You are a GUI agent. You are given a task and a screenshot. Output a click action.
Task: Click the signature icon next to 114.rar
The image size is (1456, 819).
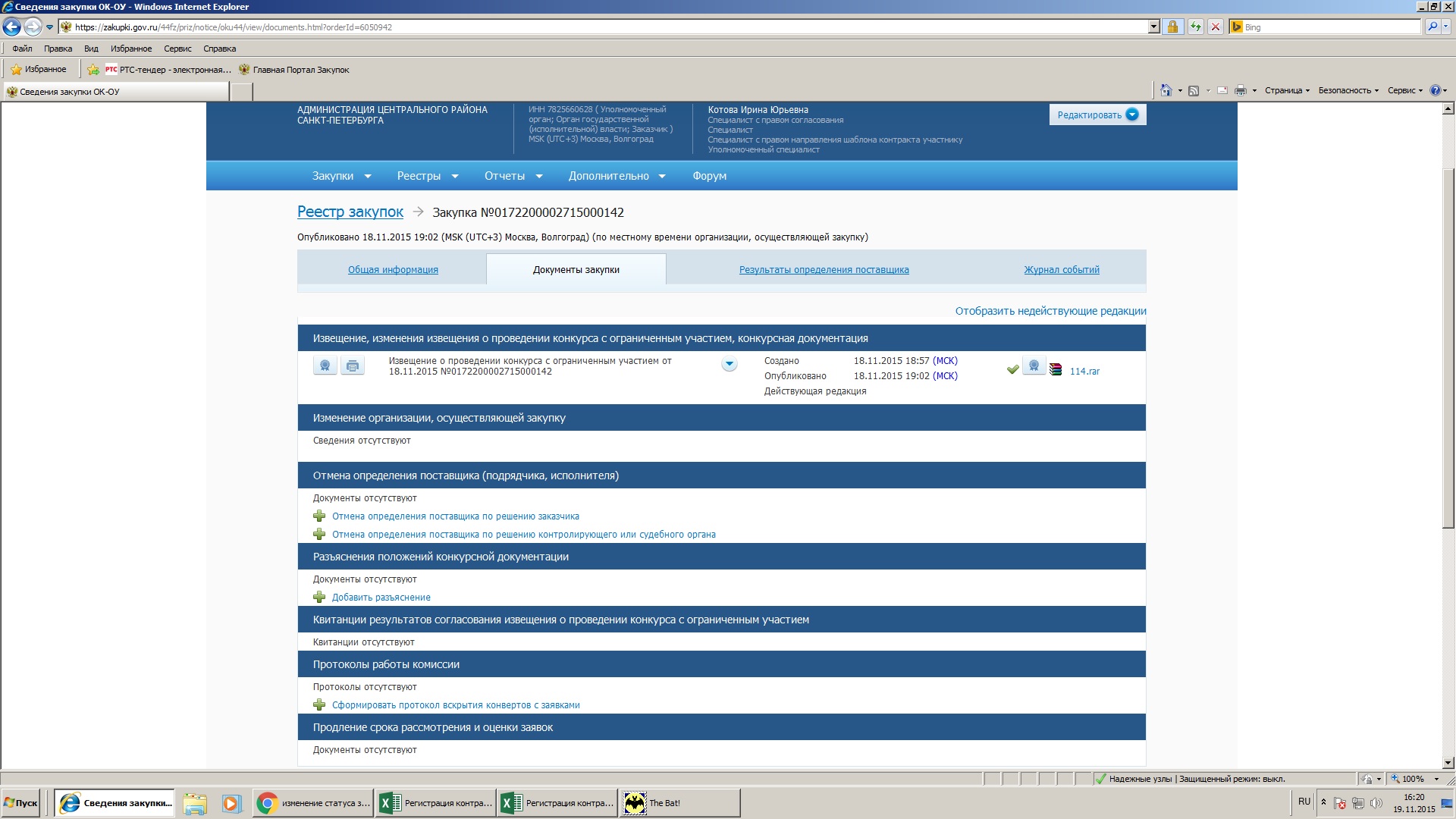tap(1034, 366)
